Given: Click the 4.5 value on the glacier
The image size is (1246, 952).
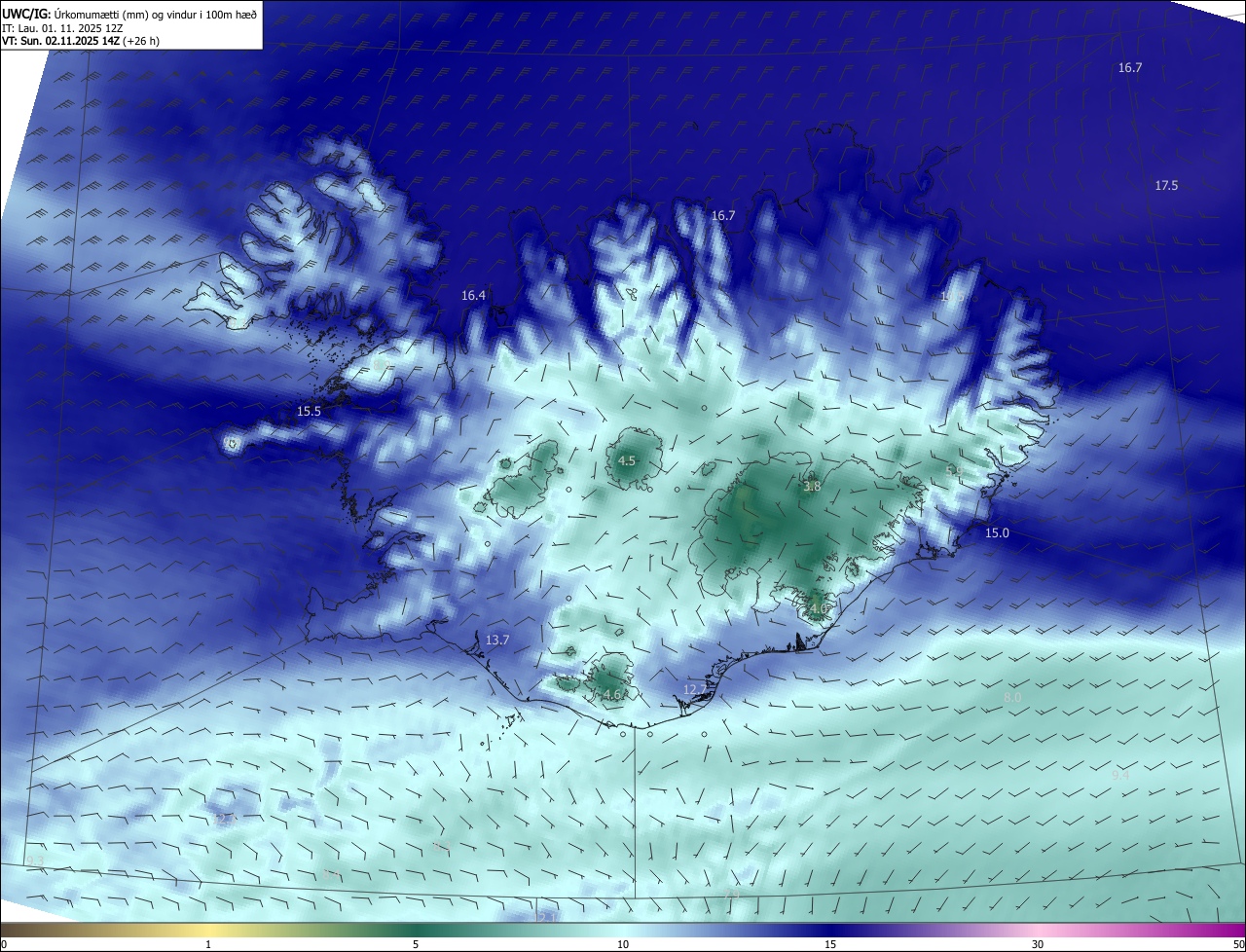Looking at the screenshot, I should [x=627, y=460].
